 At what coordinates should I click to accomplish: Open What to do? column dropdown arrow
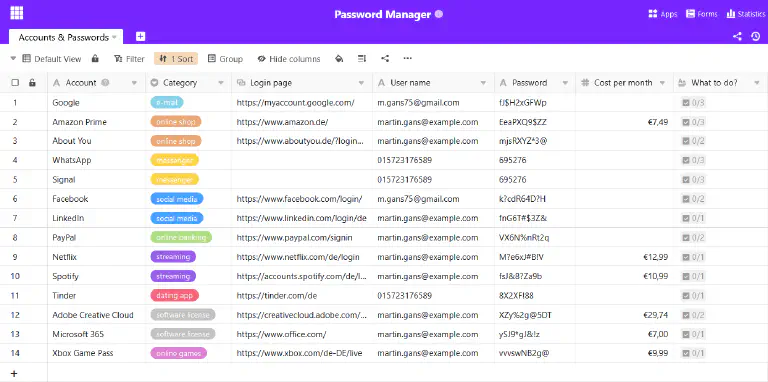tap(757, 83)
